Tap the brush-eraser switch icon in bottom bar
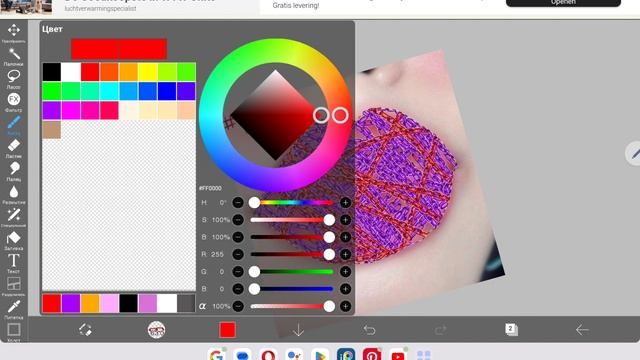The height and width of the screenshot is (360, 640). point(85,330)
